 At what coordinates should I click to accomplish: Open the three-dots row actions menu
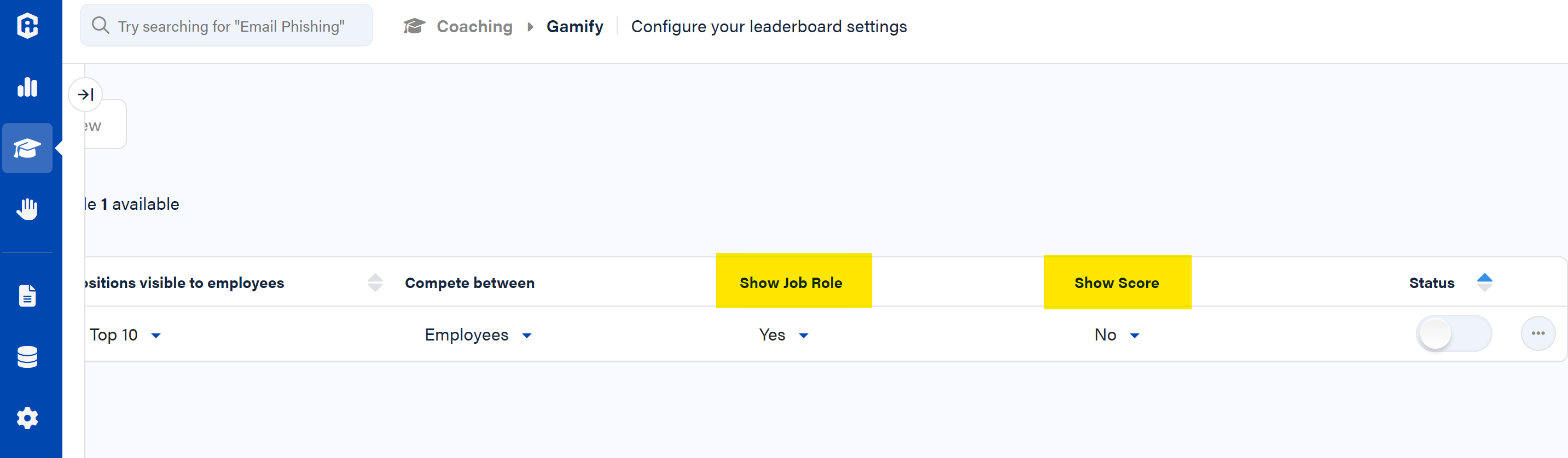click(1537, 333)
